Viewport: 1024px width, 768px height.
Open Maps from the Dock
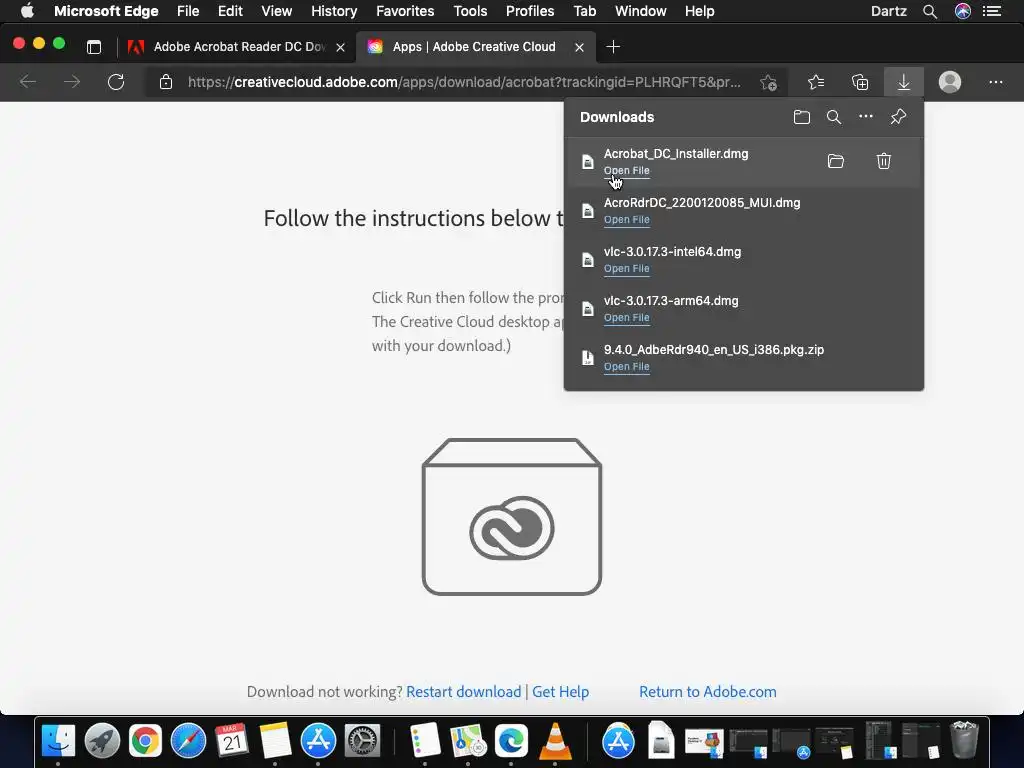click(468, 741)
